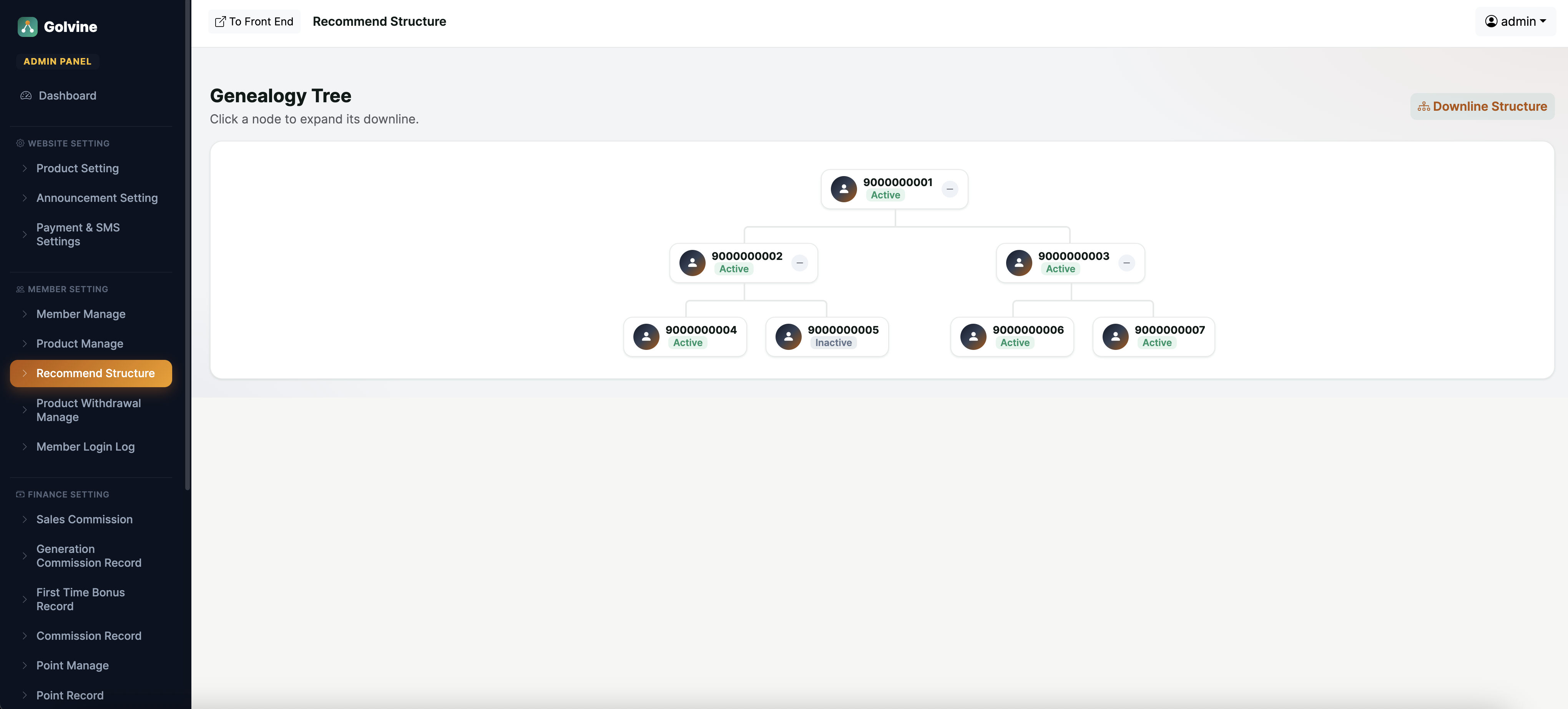Open the admin account dropdown
The width and height of the screenshot is (1568, 709).
click(x=1515, y=21)
